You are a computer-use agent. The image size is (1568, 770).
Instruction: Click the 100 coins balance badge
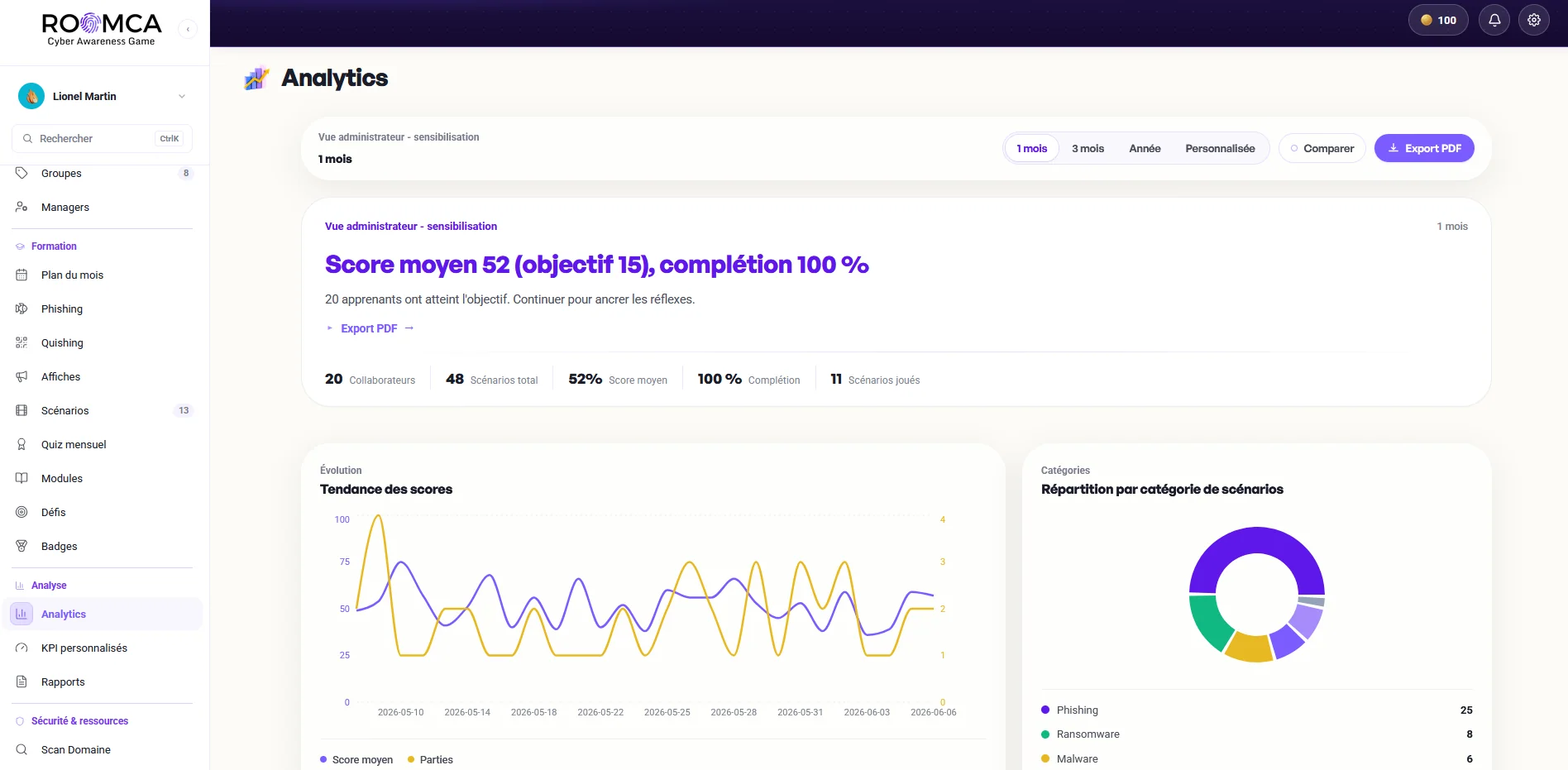pos(1438,20)
